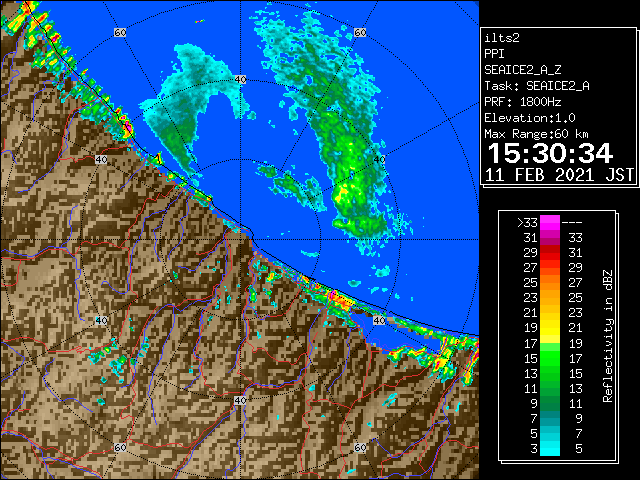The height and width of the screenshot is (480, 640).
Task: Pick the yellow 19–21 dBZ color swatch
Action: [550, 328]
